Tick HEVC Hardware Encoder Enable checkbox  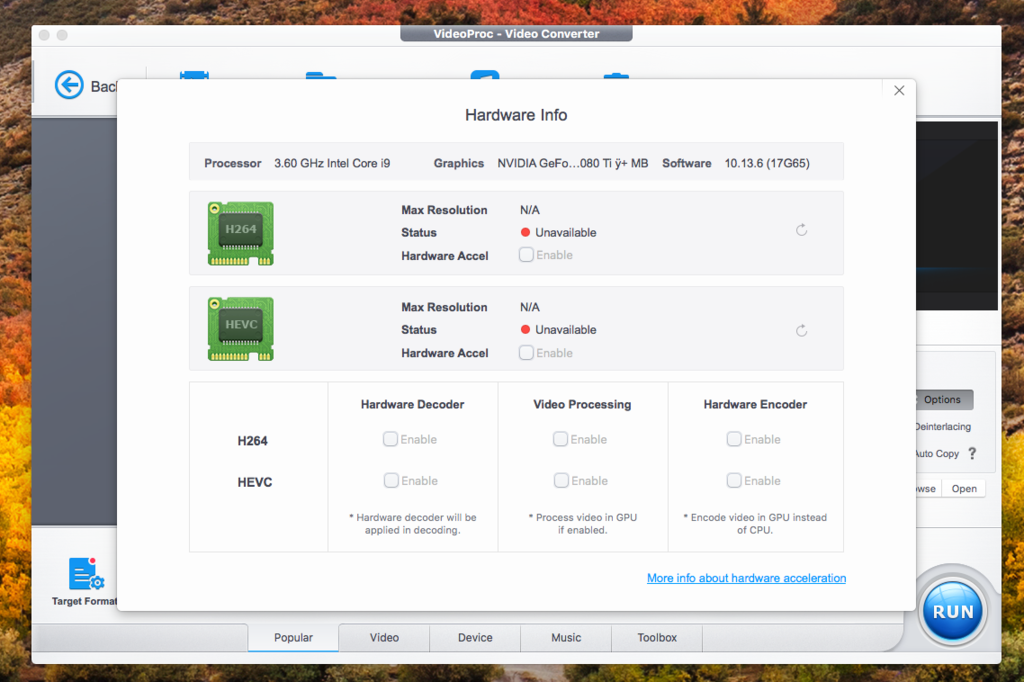734,481
